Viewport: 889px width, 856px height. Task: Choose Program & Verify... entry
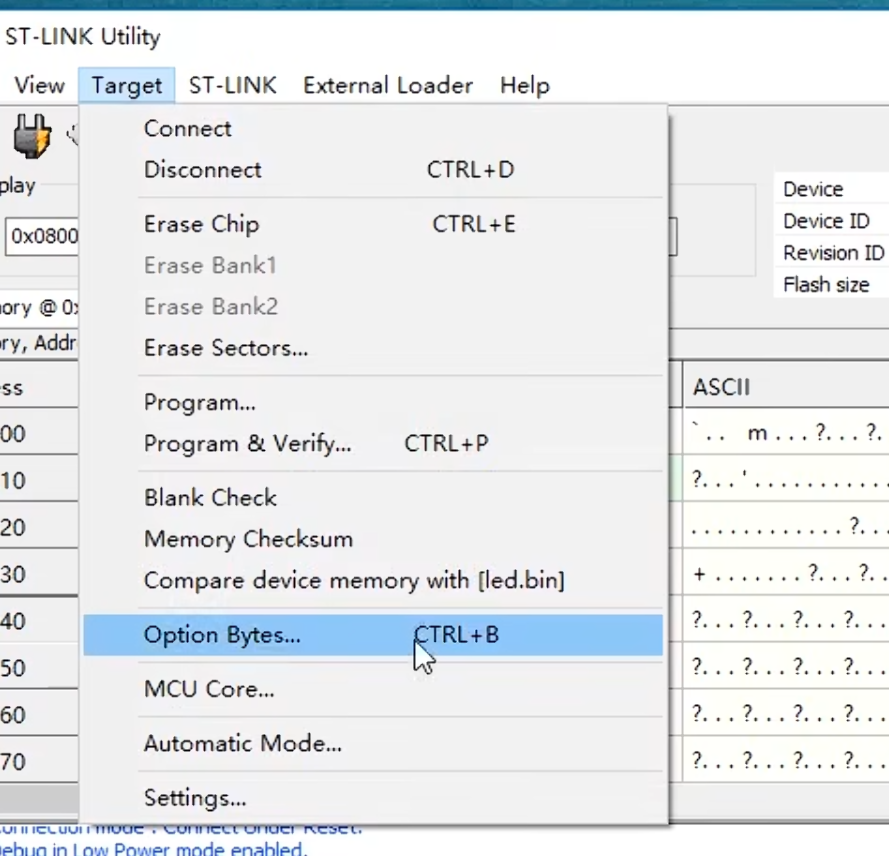tap(372, 443)
